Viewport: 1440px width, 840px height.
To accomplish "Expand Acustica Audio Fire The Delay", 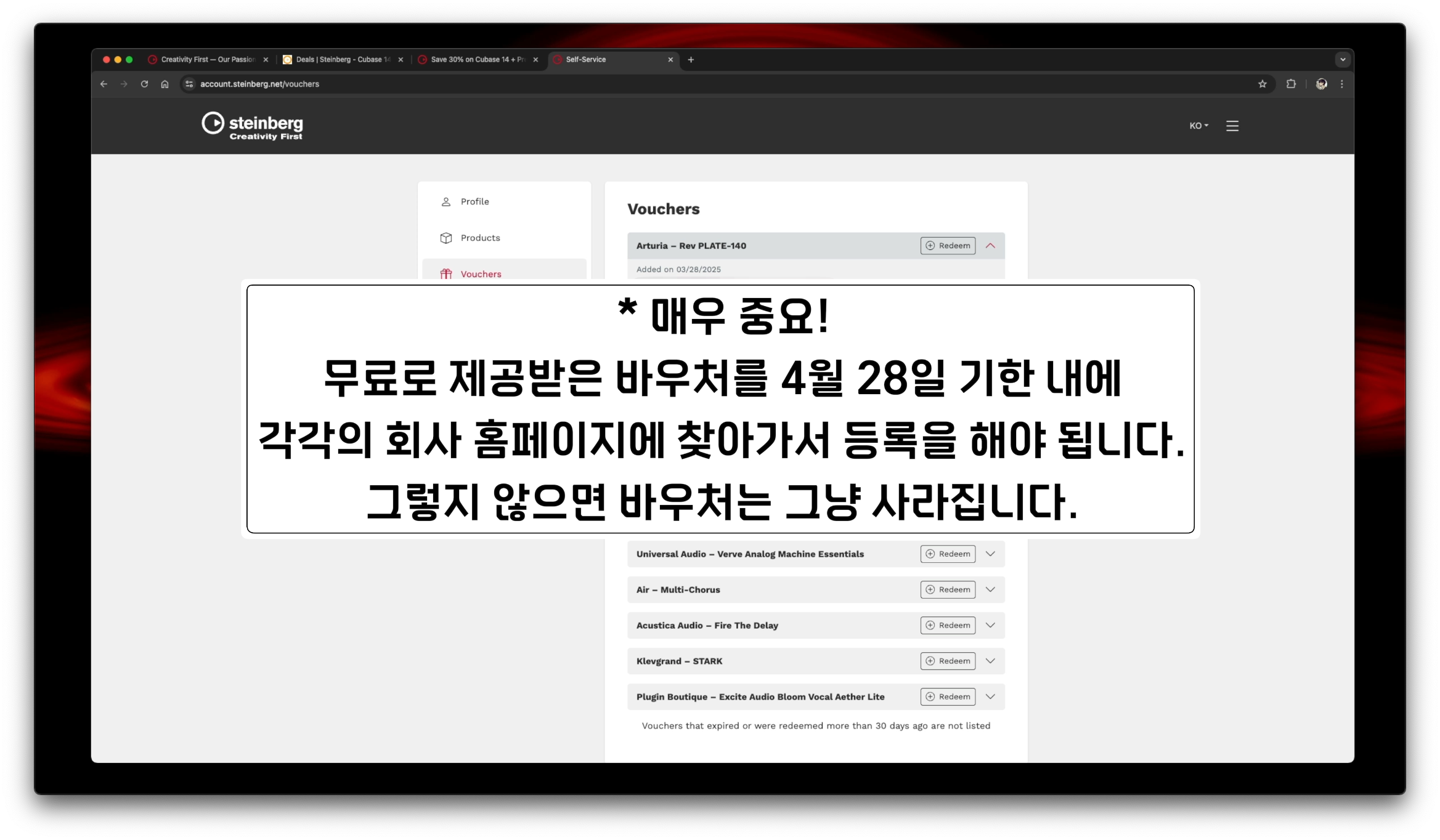I will tap(990, 626).
